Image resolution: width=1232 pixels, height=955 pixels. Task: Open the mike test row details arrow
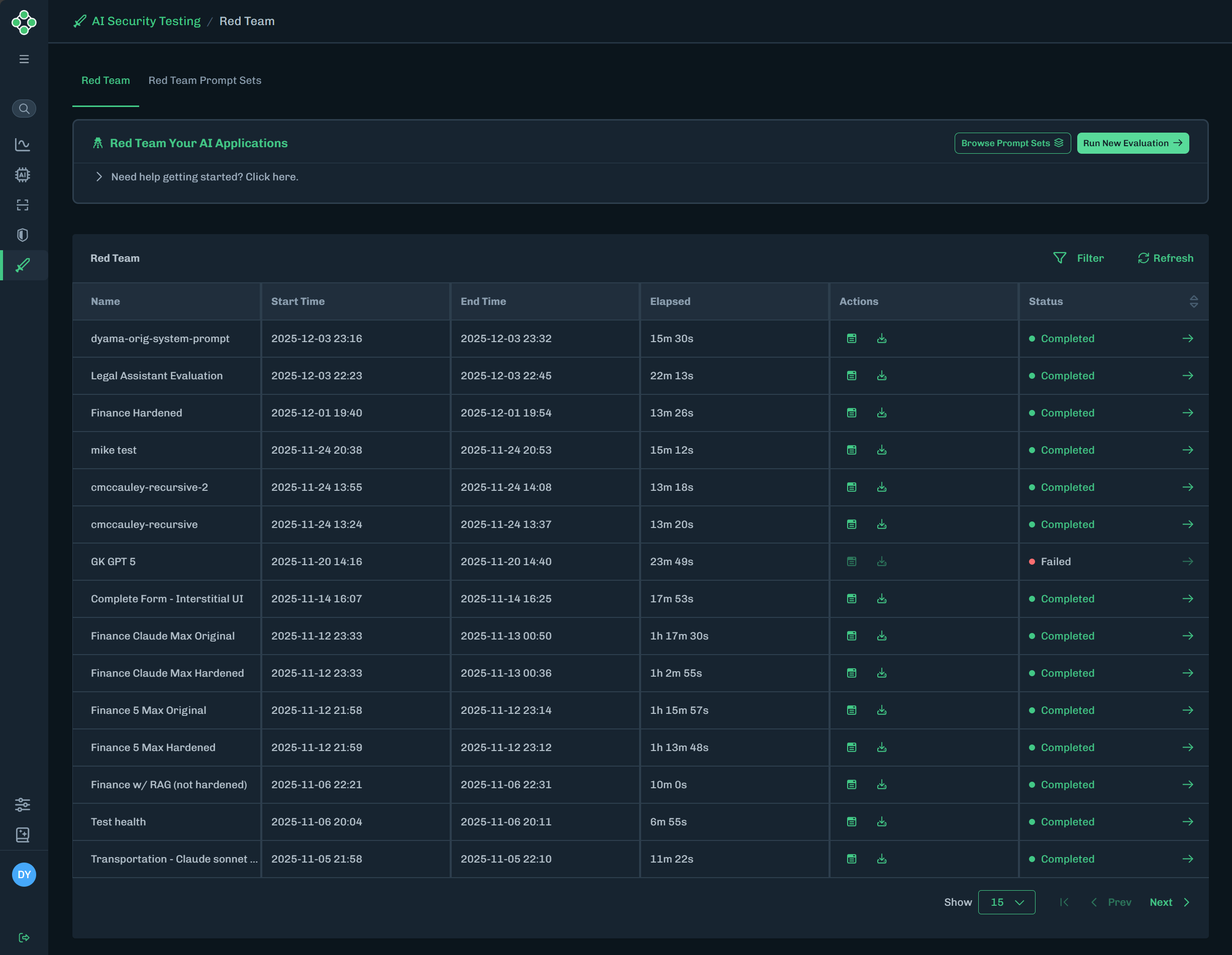tap(1187, 450)
